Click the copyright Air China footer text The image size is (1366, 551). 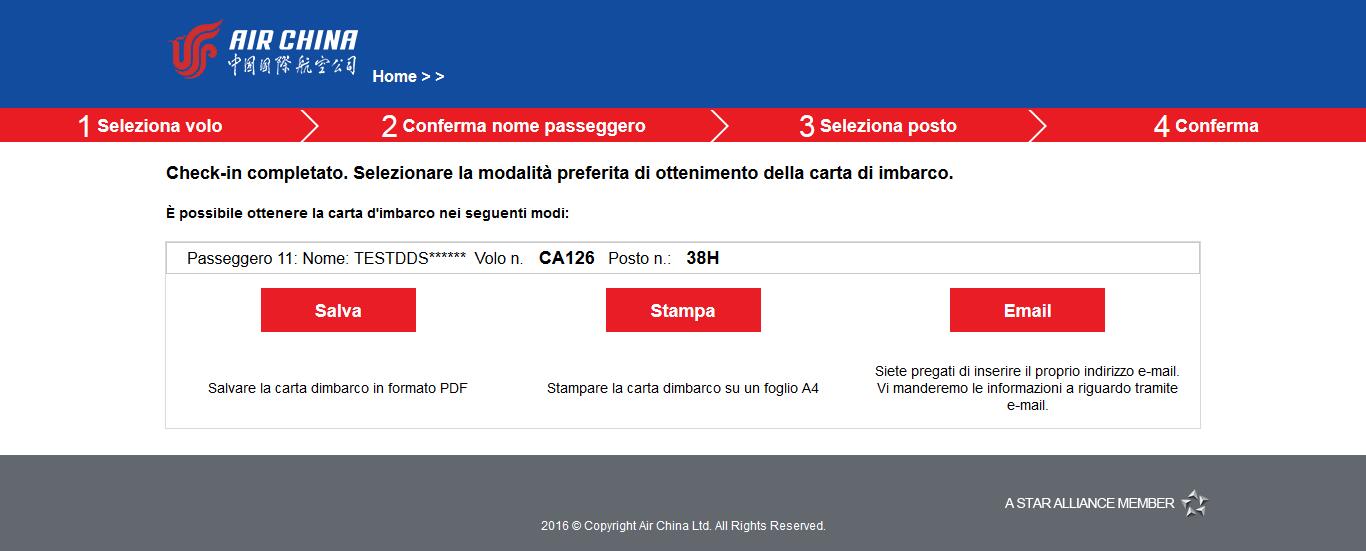tap(683, 525)
